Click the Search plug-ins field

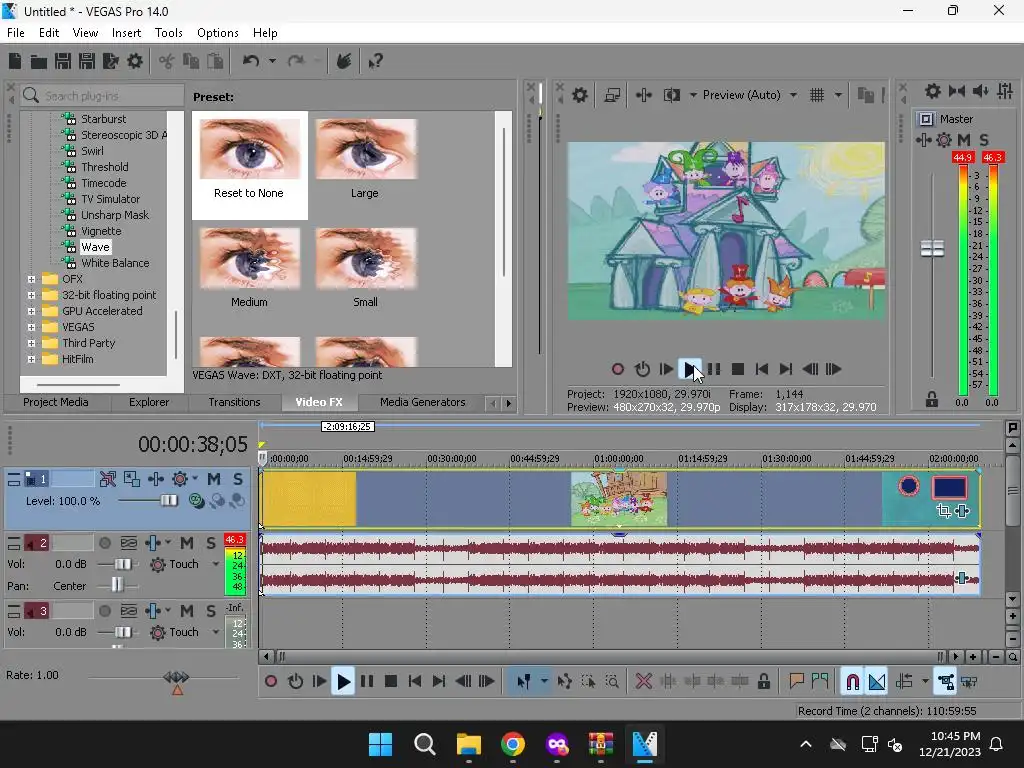(x=103, y=96)
